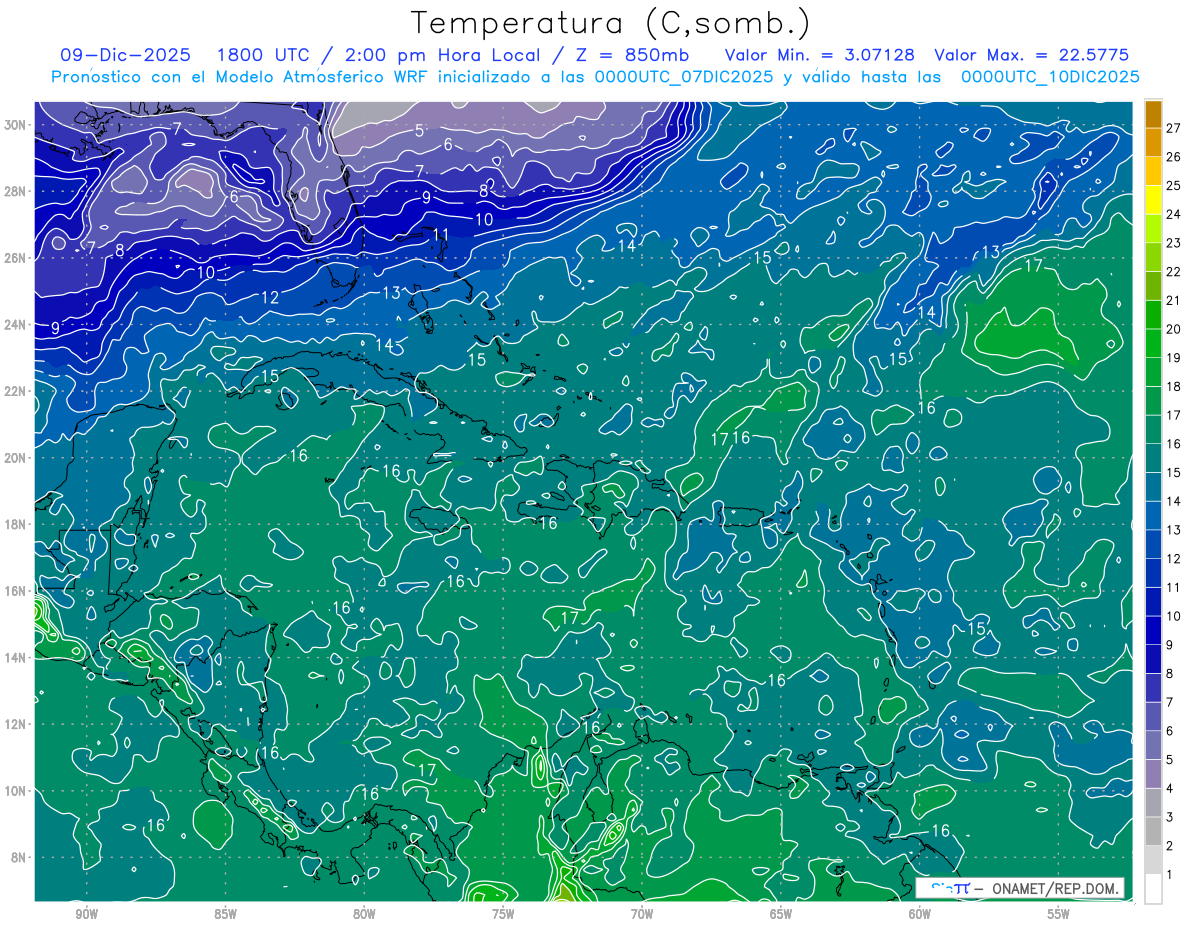Image resolution: width=1200 pixels, height=927 pixels.
Task: Select valid-until time "0000UTC_10DIC2025"
Action: 1050,77
